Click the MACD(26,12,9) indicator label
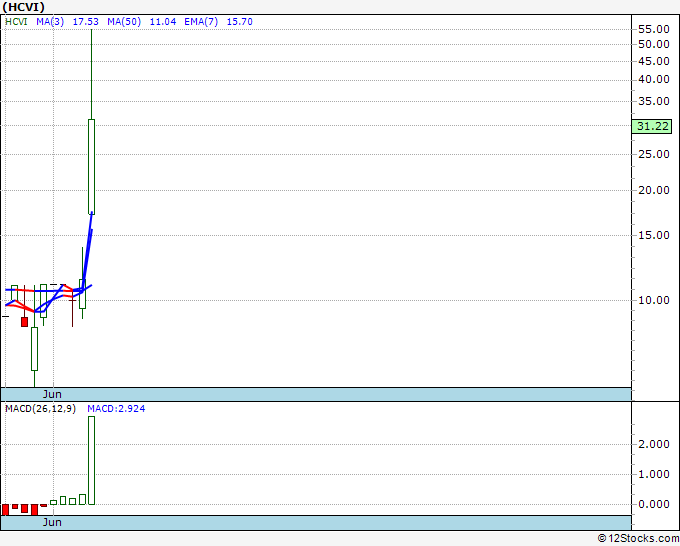This screenshot has width=680, height=546. [x=40, y=409]
